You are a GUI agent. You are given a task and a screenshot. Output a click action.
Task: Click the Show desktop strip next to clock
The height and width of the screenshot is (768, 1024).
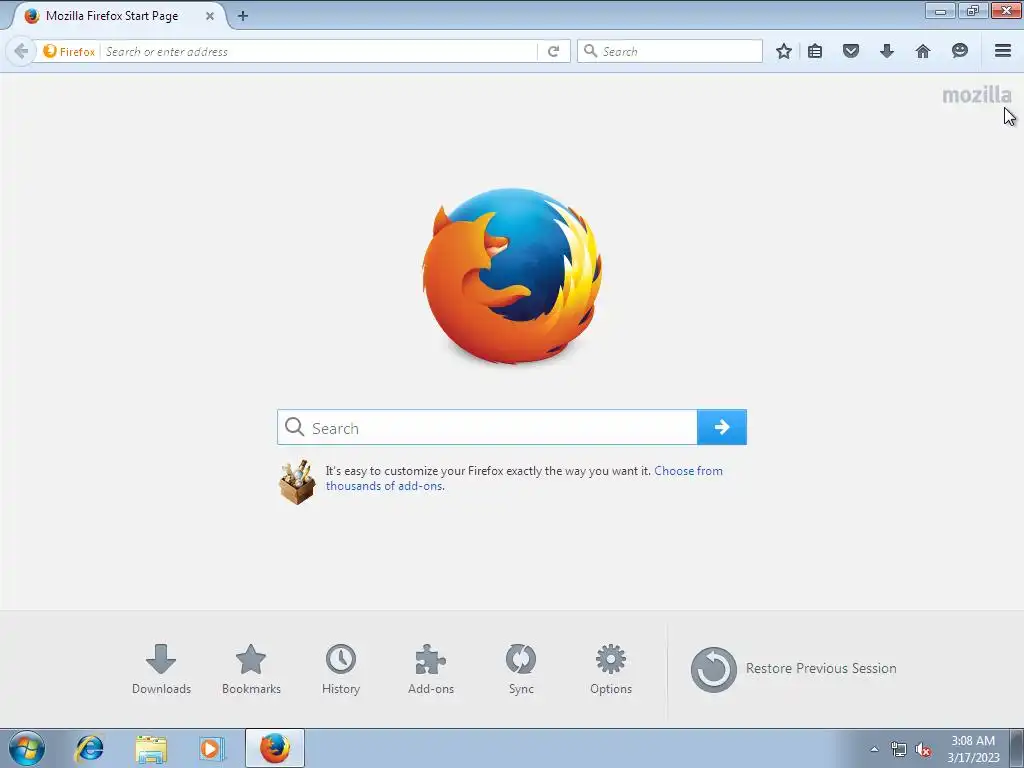tap(1017, 748)
